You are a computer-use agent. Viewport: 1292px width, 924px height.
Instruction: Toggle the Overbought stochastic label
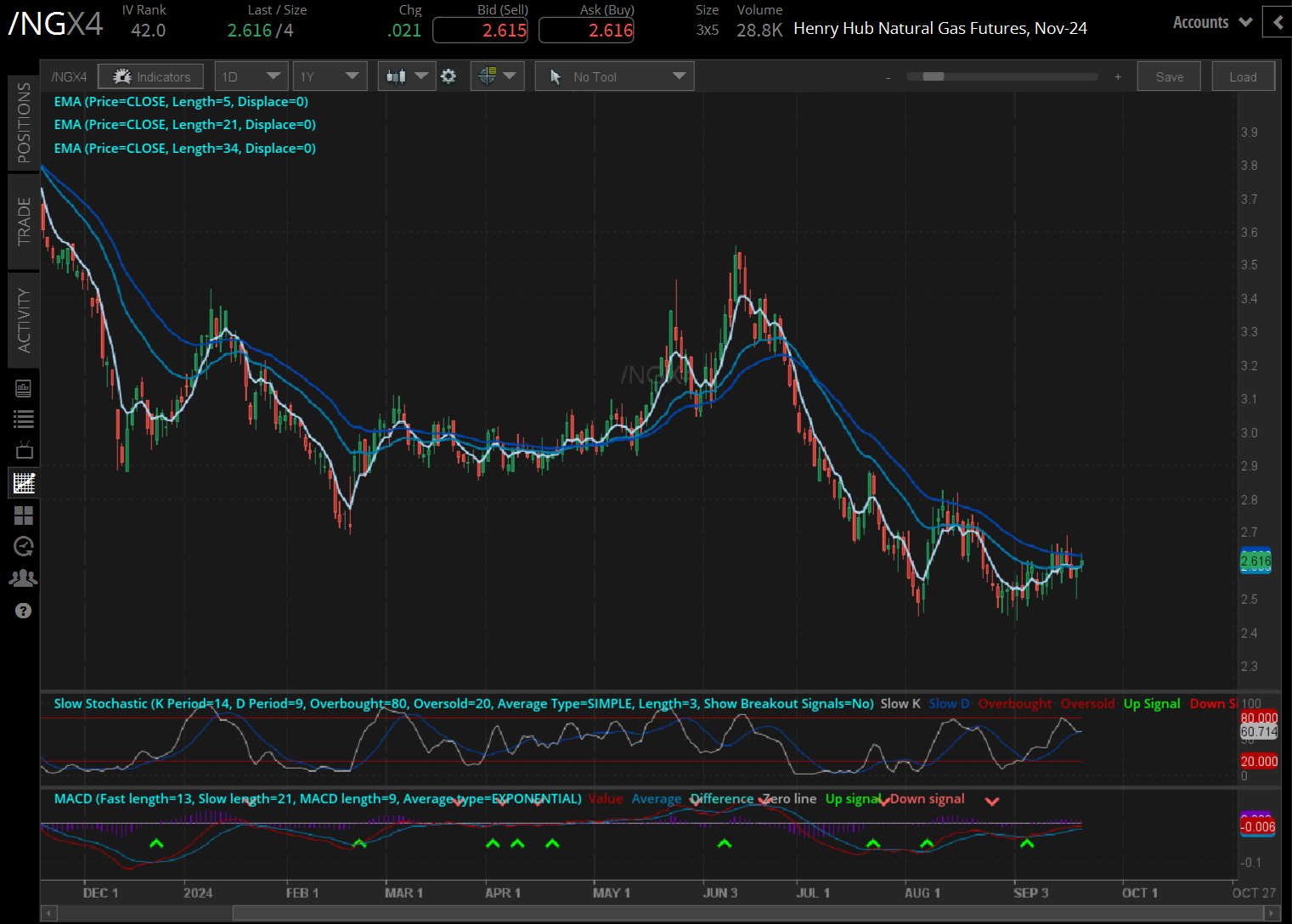pos(1015,703)
